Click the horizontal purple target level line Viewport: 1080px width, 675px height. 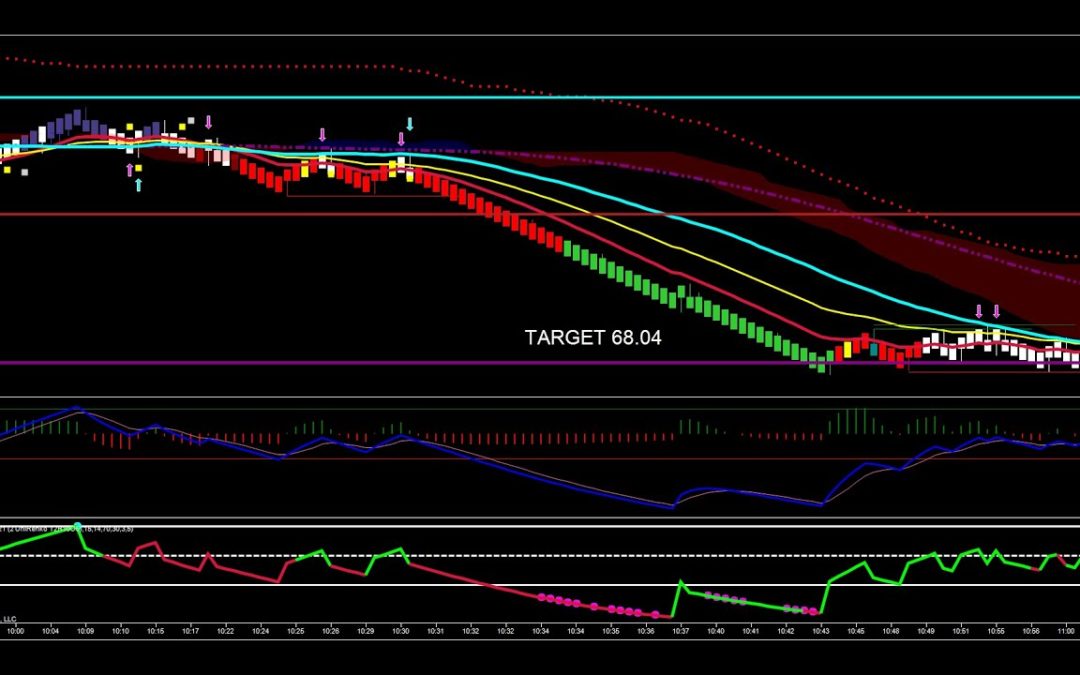tap(400, 363)
